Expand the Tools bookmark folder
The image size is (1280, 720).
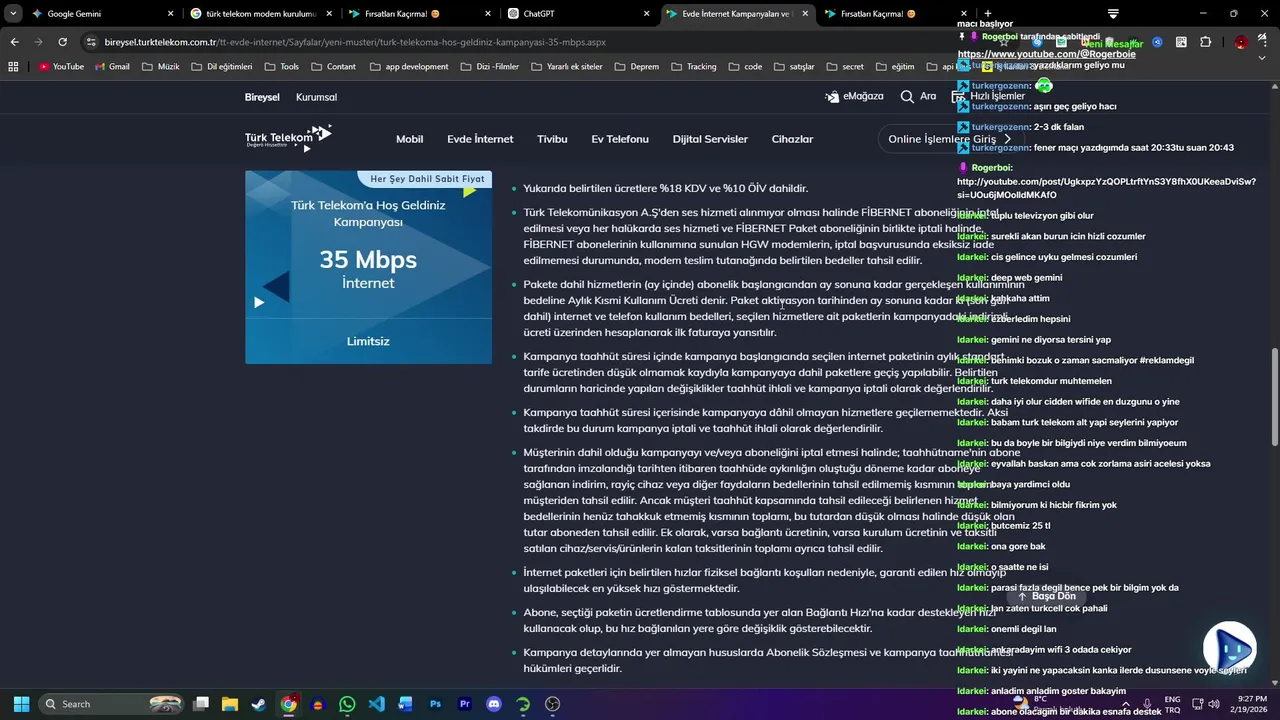pyautogui.click(x=281, y=66)
